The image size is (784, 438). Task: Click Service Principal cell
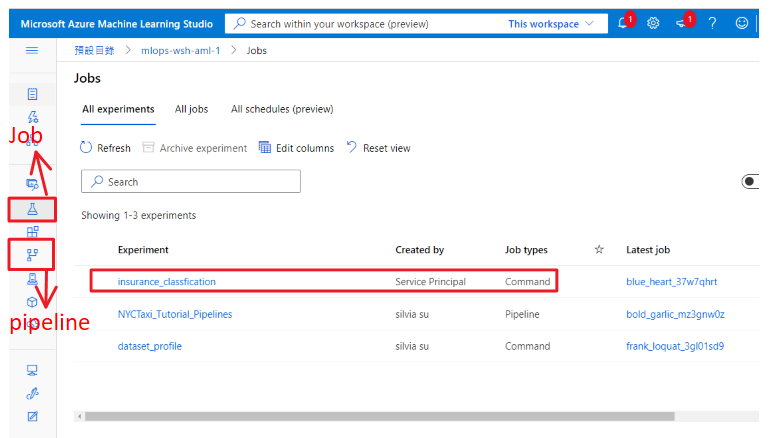430,282
